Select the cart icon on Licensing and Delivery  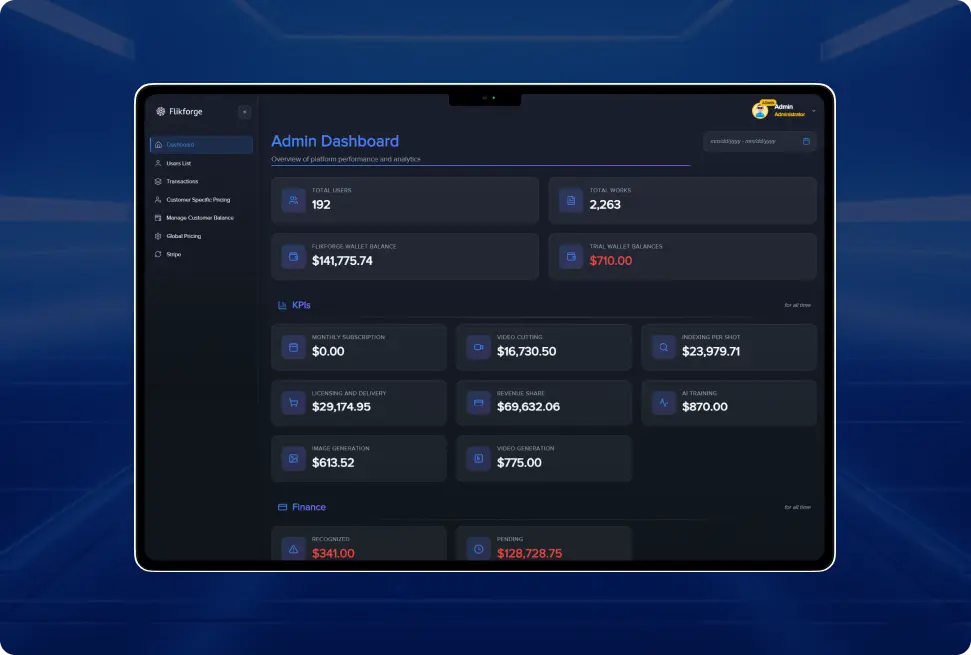tap(293, 402)
